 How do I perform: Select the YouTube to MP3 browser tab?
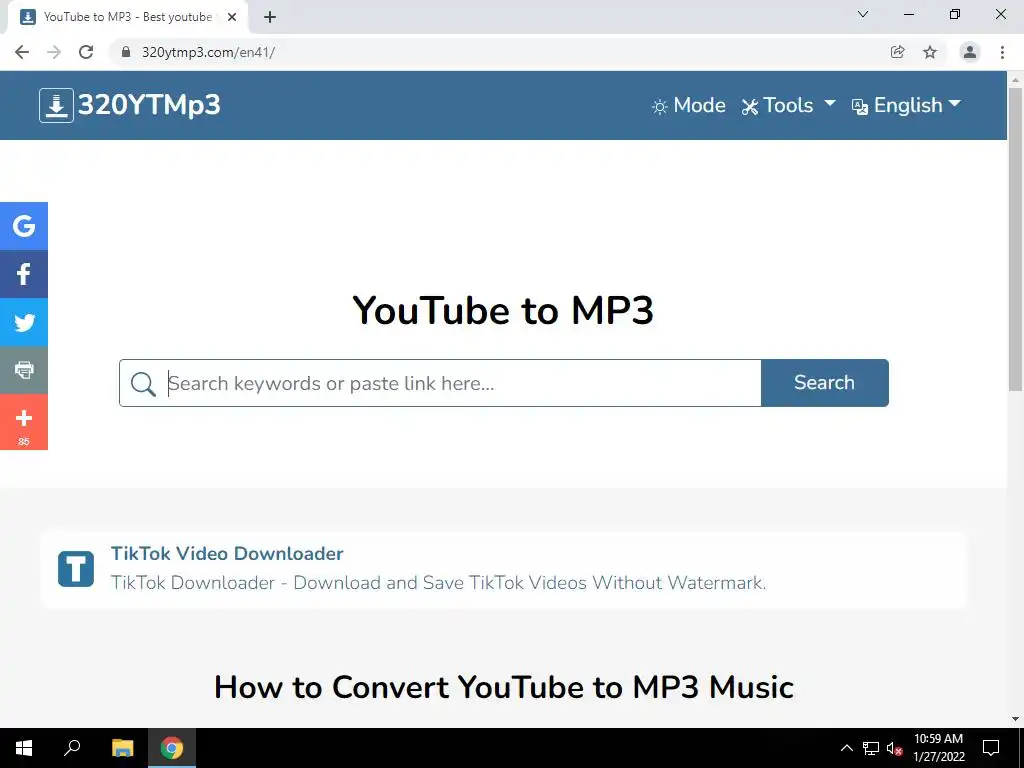coord(127,17)
